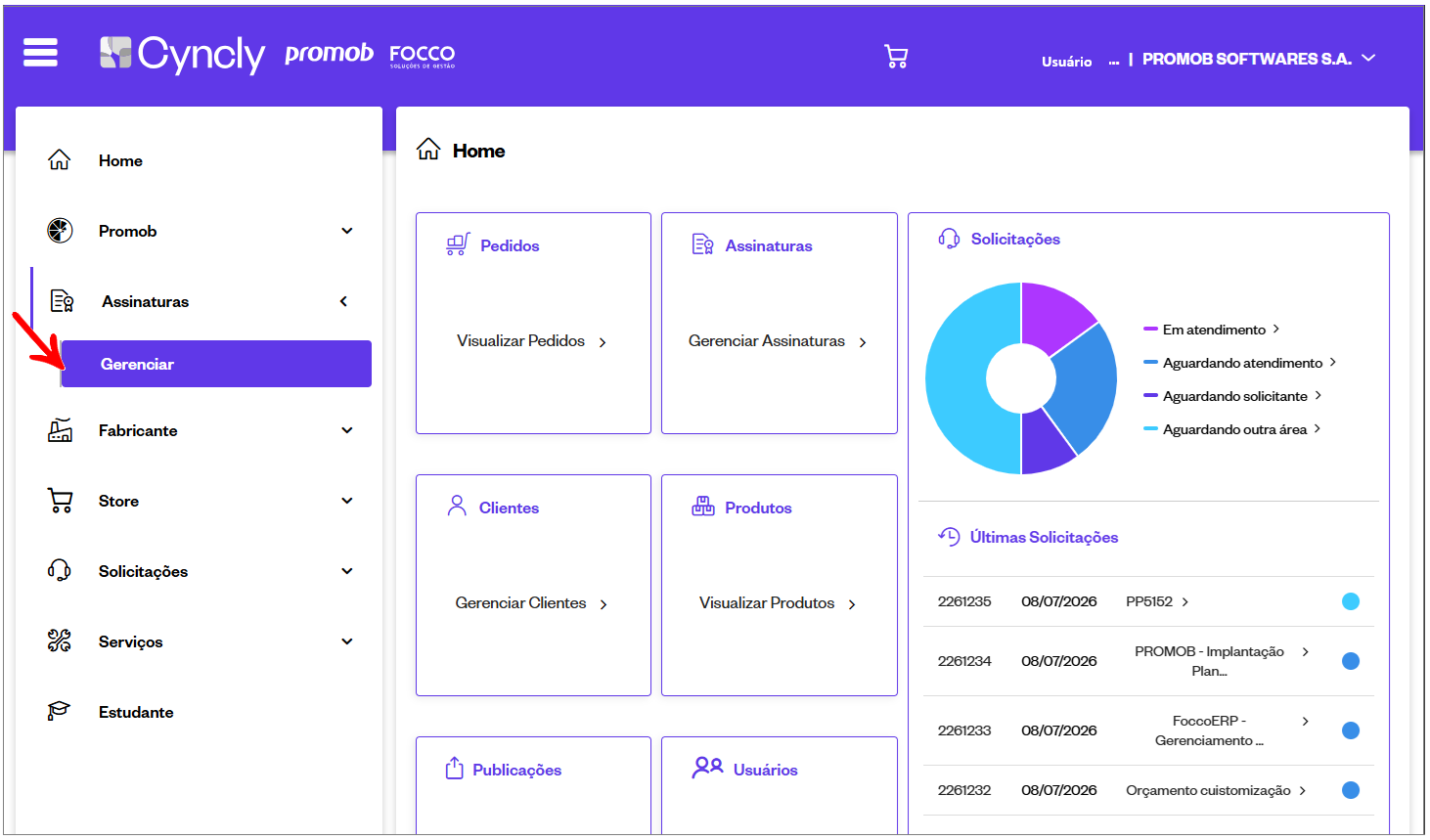Click the Cyncly logo

(x=182, y=54)
